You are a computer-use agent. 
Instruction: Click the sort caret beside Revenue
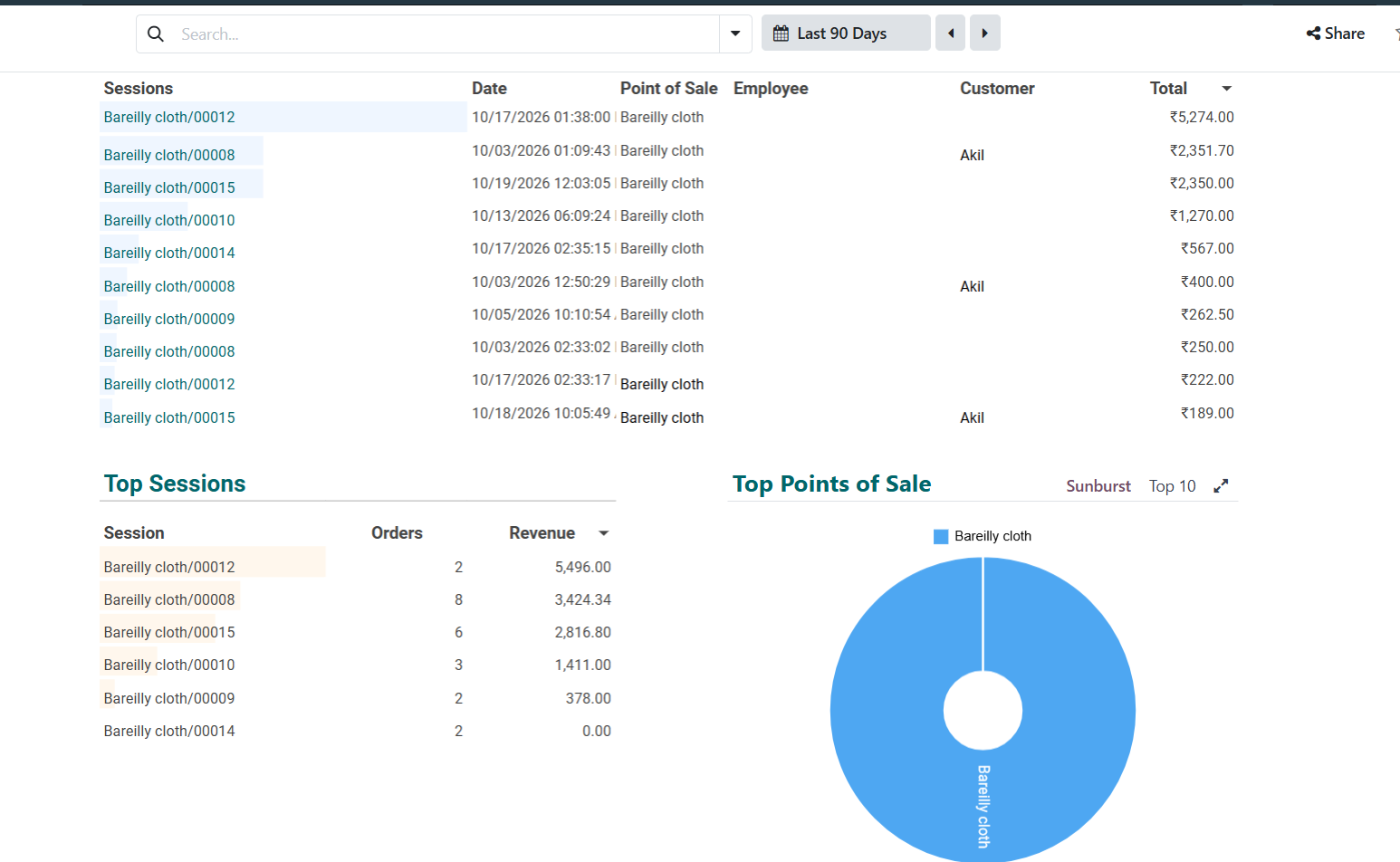tap(604, 533)
